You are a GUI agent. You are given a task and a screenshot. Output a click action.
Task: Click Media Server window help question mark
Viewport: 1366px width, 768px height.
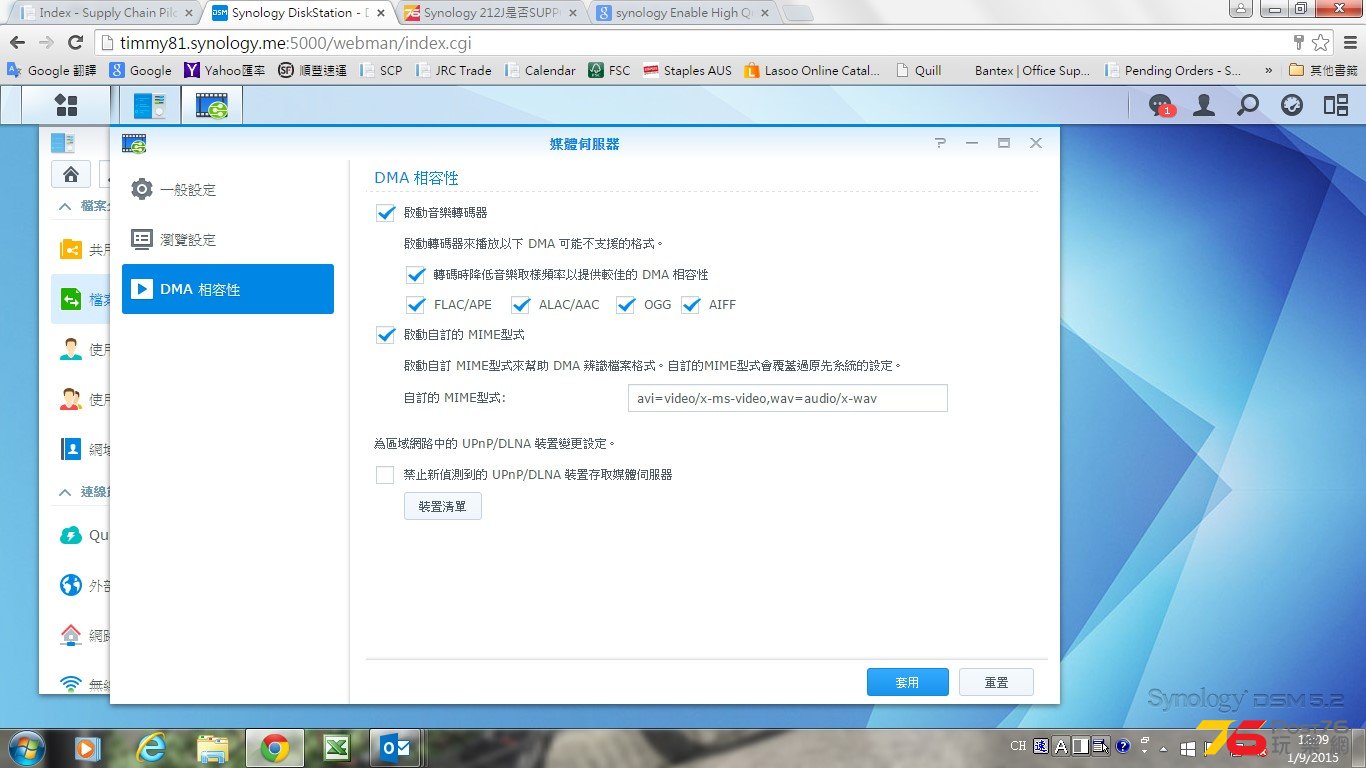[940, 143]
